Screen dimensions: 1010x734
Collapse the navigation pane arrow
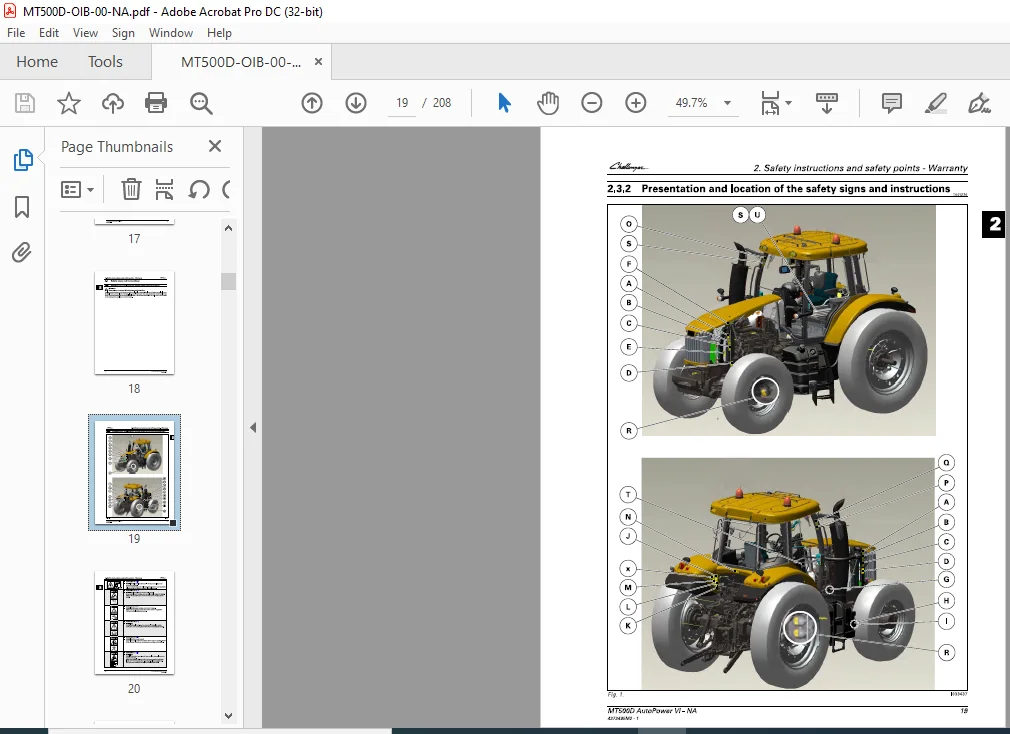[x=252, y=428]
